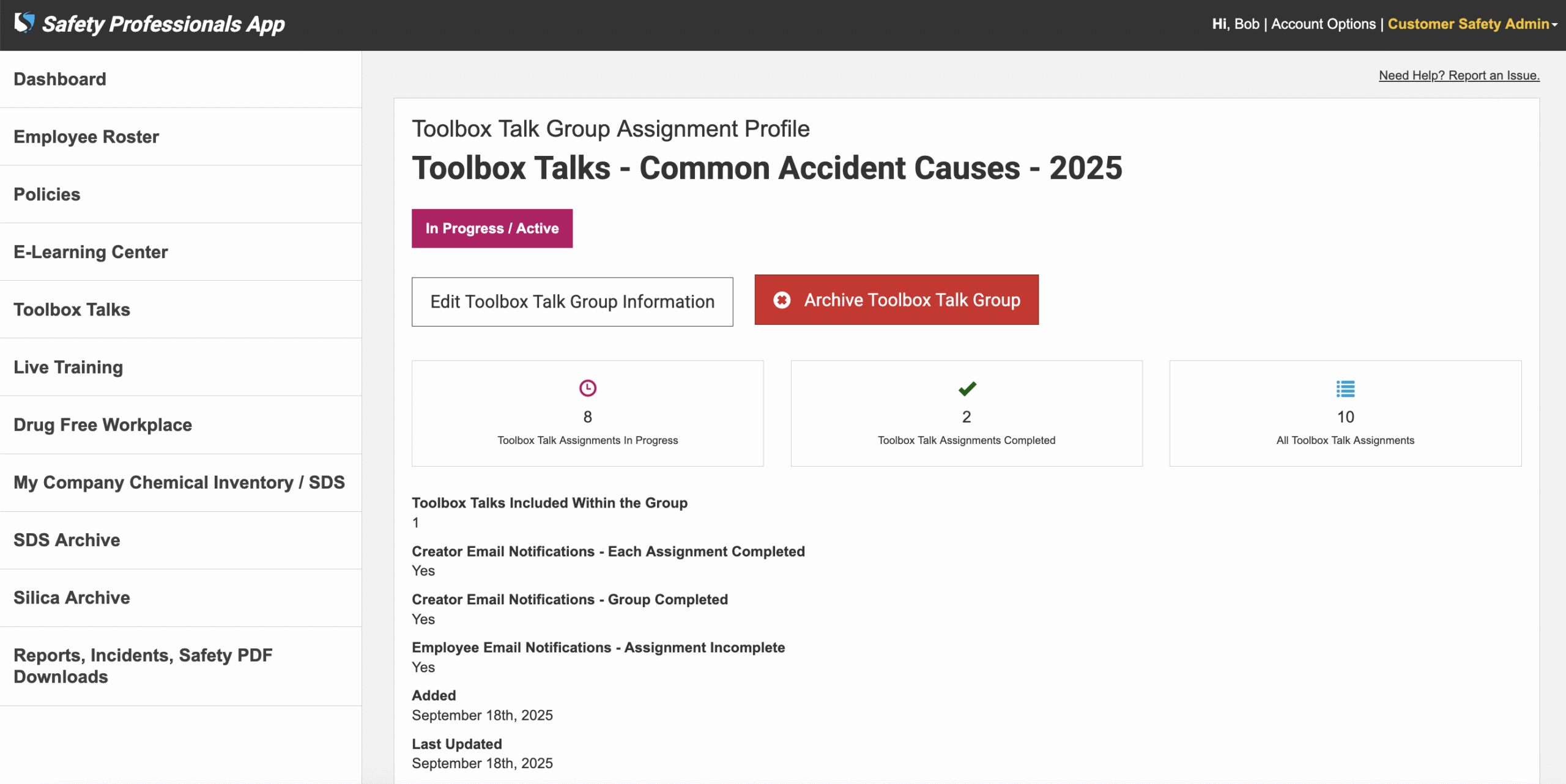Image resolution: width=1566 pixels, height=784 pixels.
Task: Expand the Customer Safety Admin dropdown
Action: click(1472, 24)
